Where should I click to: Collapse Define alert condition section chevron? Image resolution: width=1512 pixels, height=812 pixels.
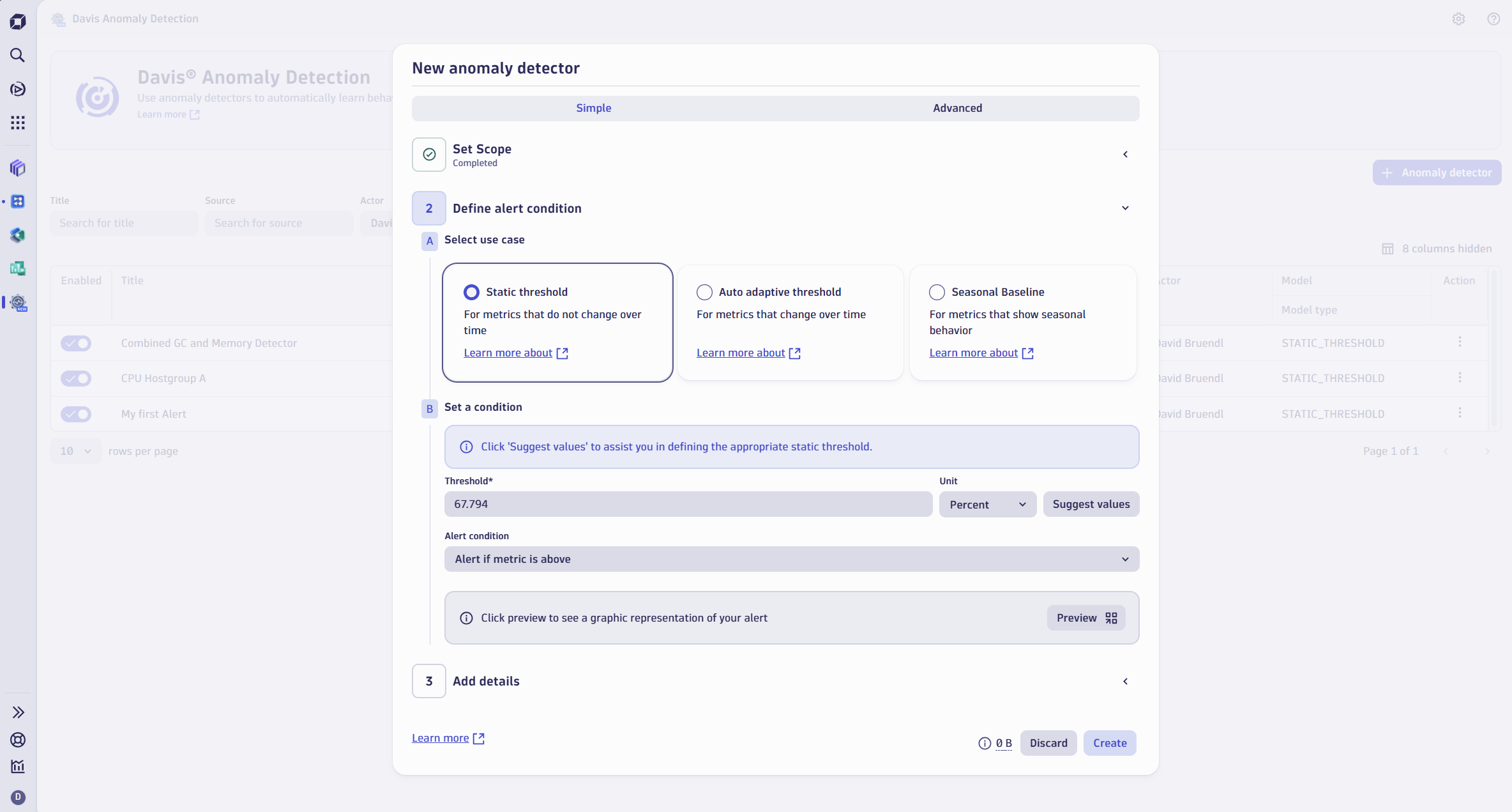1125,208
